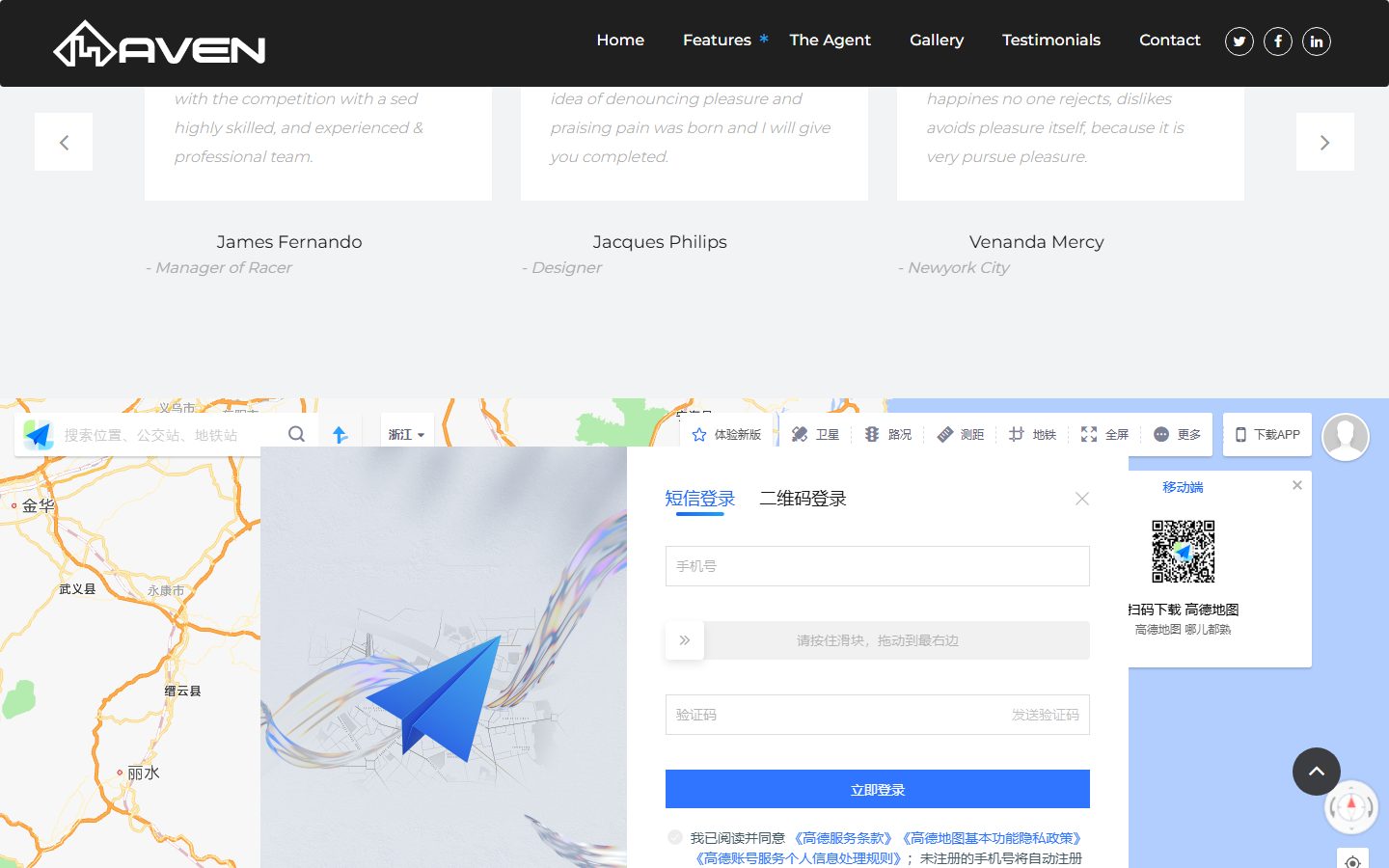Click the 高德地图 download QR code
Image resolution: width=1389 pixels, height=868 pixels.
coord(1184,552)
